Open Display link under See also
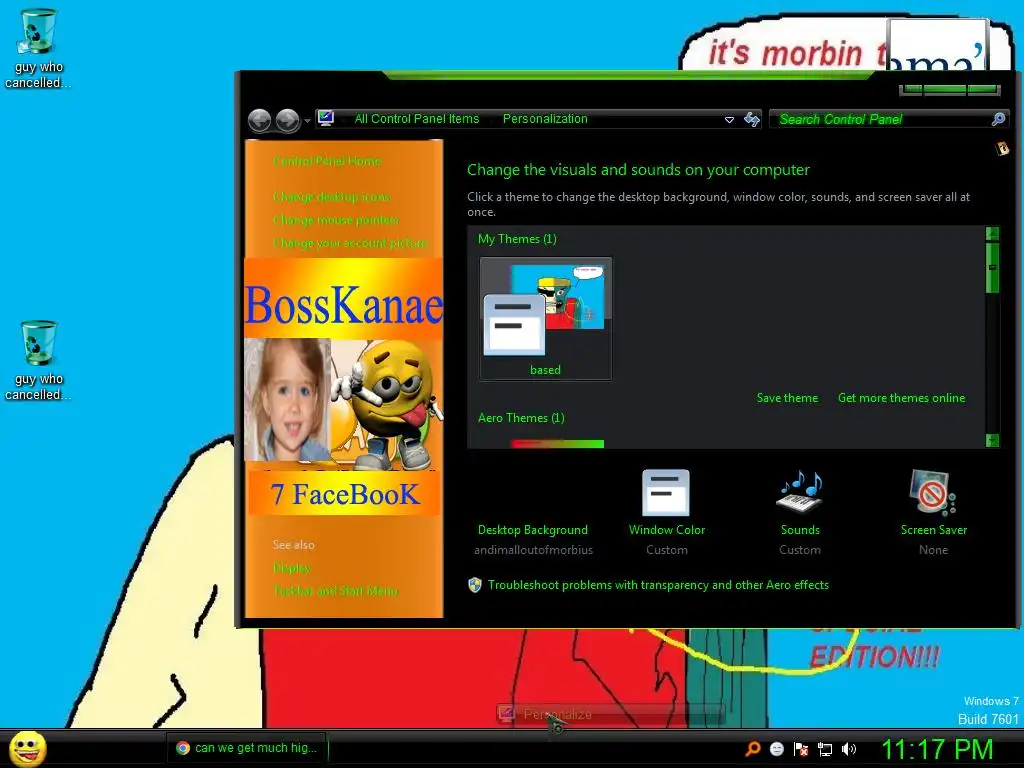 tap(291, 568)
